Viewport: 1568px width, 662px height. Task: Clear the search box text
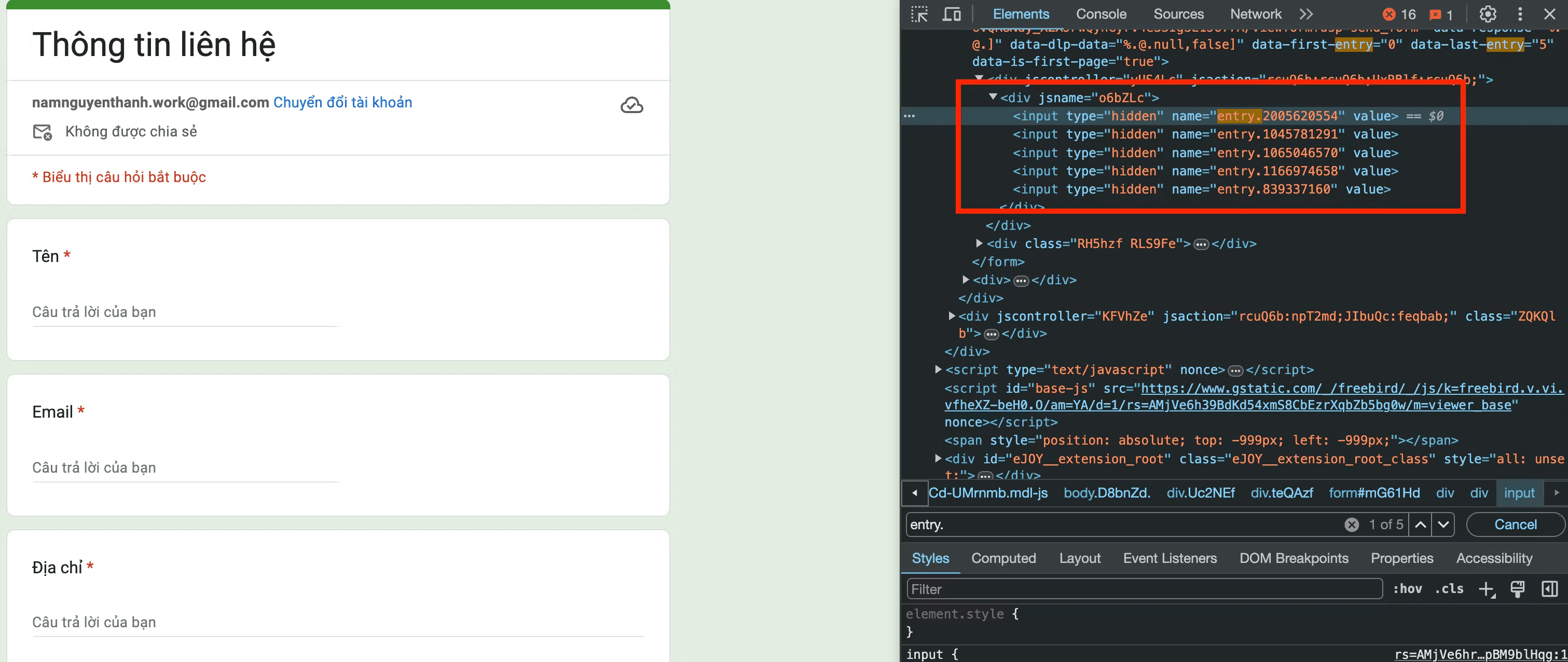click(x=1351, y=525)
